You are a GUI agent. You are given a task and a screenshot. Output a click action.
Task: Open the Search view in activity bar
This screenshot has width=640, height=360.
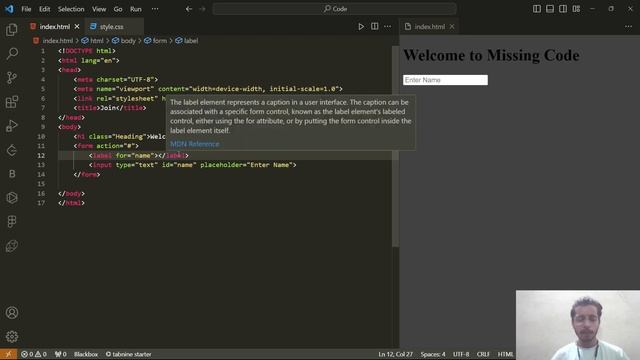point(12,53)
